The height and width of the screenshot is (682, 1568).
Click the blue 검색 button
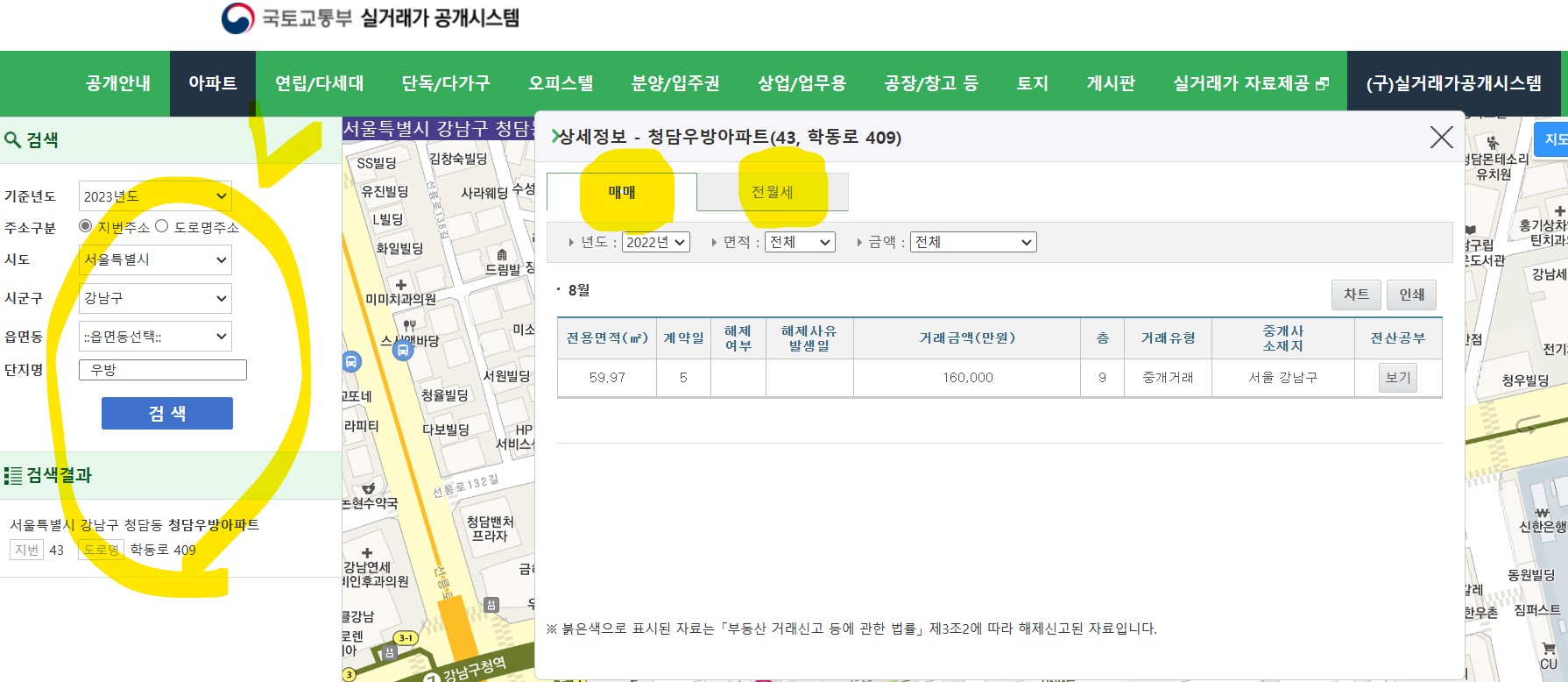coord(167,413)
